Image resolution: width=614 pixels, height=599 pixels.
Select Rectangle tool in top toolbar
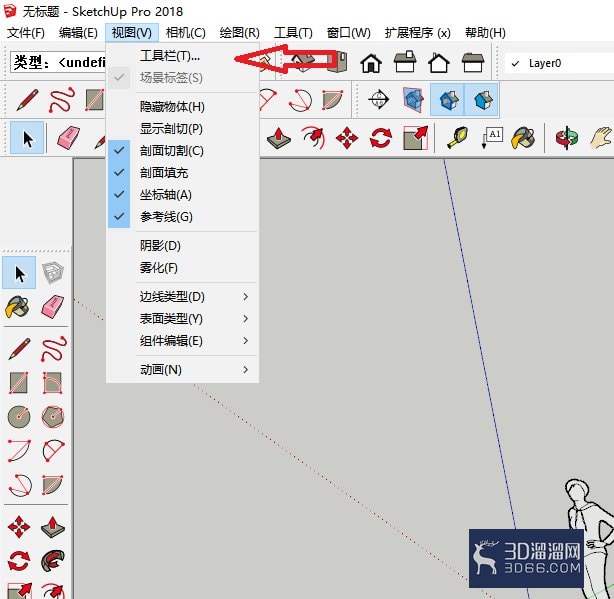(x=95, y=99)
